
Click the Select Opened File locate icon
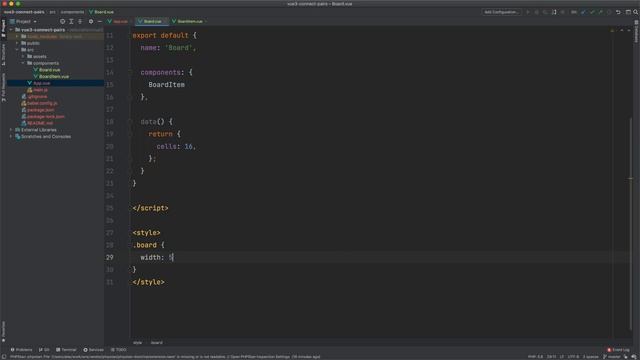[x=62, y=21]
